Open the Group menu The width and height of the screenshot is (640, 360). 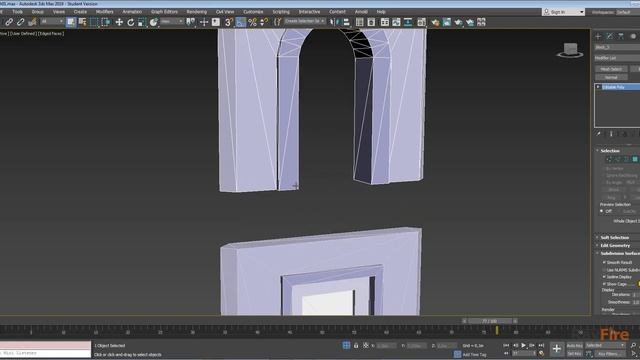tap(38, 12)
